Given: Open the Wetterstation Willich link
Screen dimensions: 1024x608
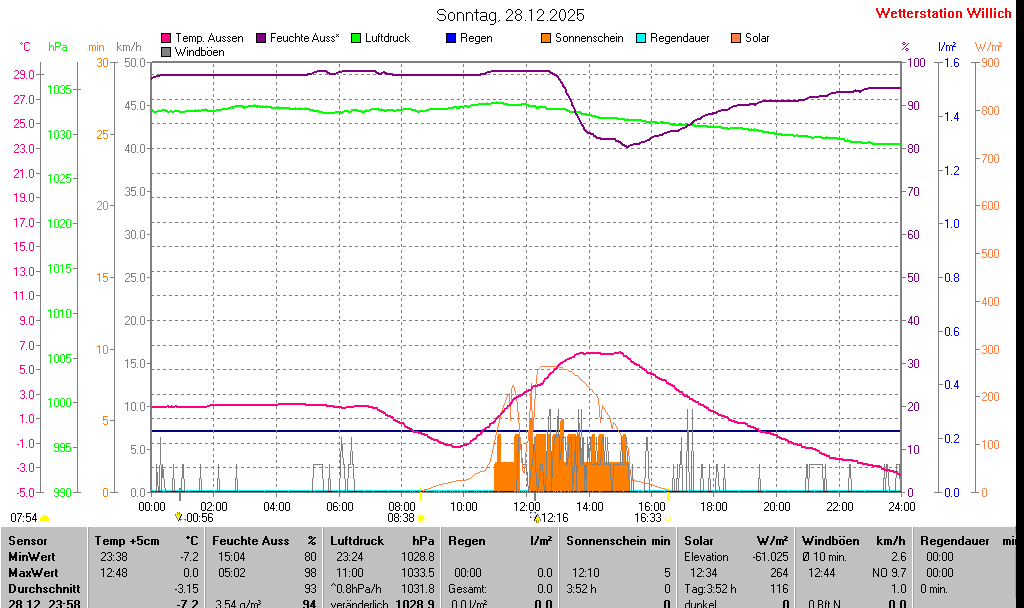Looking at the screenshot, I should 944,13.
